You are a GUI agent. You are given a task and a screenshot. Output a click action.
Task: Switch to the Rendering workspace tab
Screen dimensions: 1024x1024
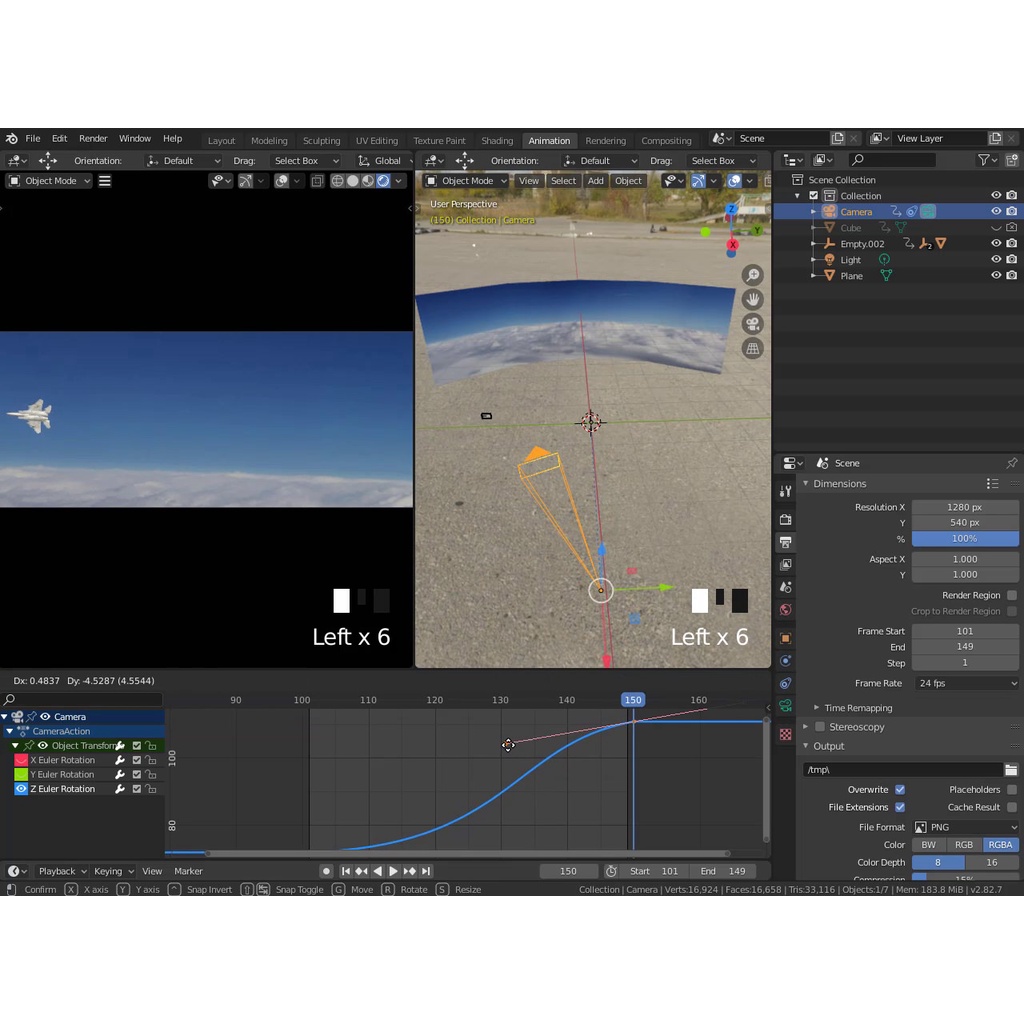pyautogui.click(x=605, y=141)
